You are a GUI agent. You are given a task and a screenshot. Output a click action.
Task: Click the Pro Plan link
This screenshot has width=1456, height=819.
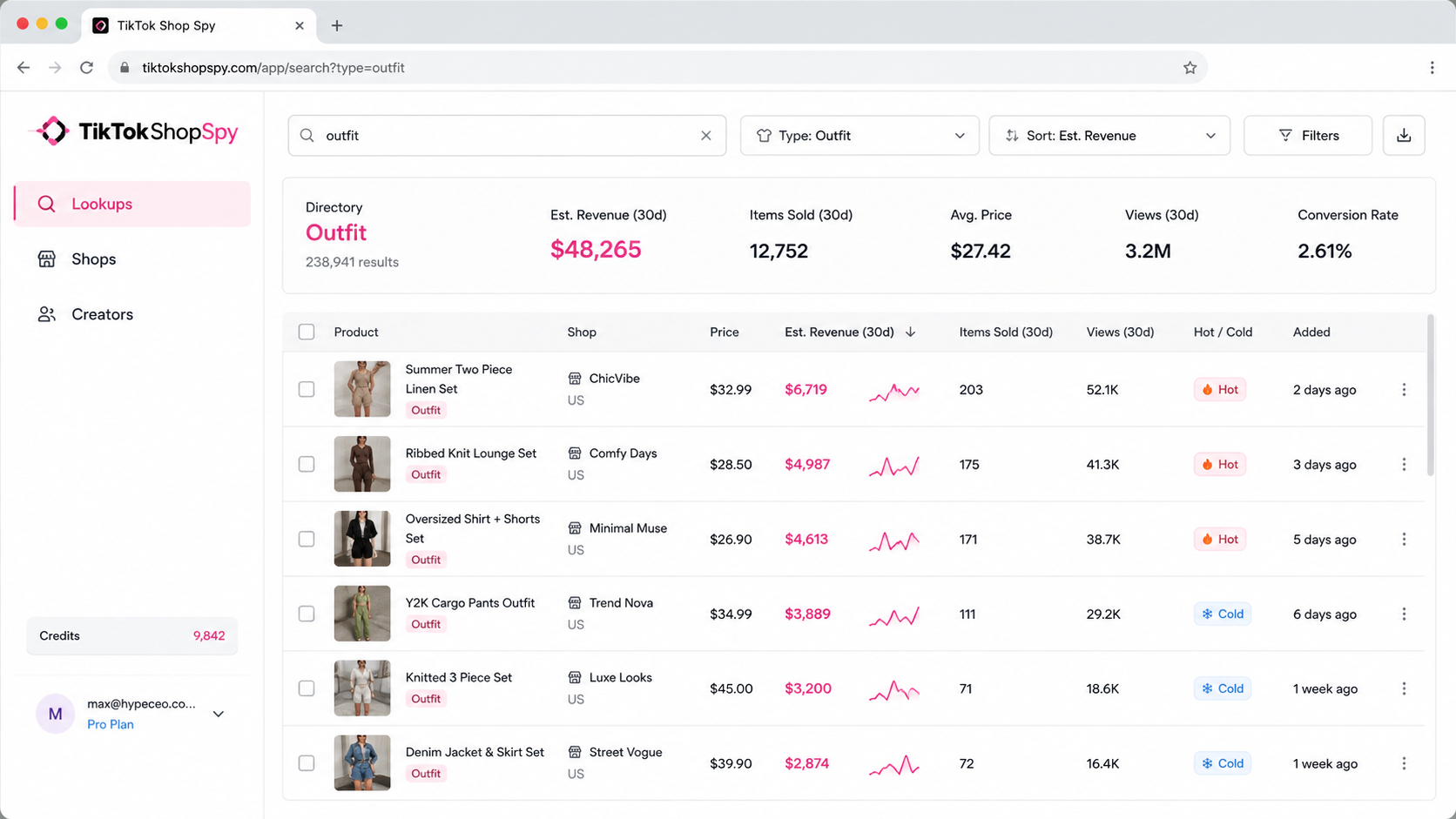click(x=111, y=724)
